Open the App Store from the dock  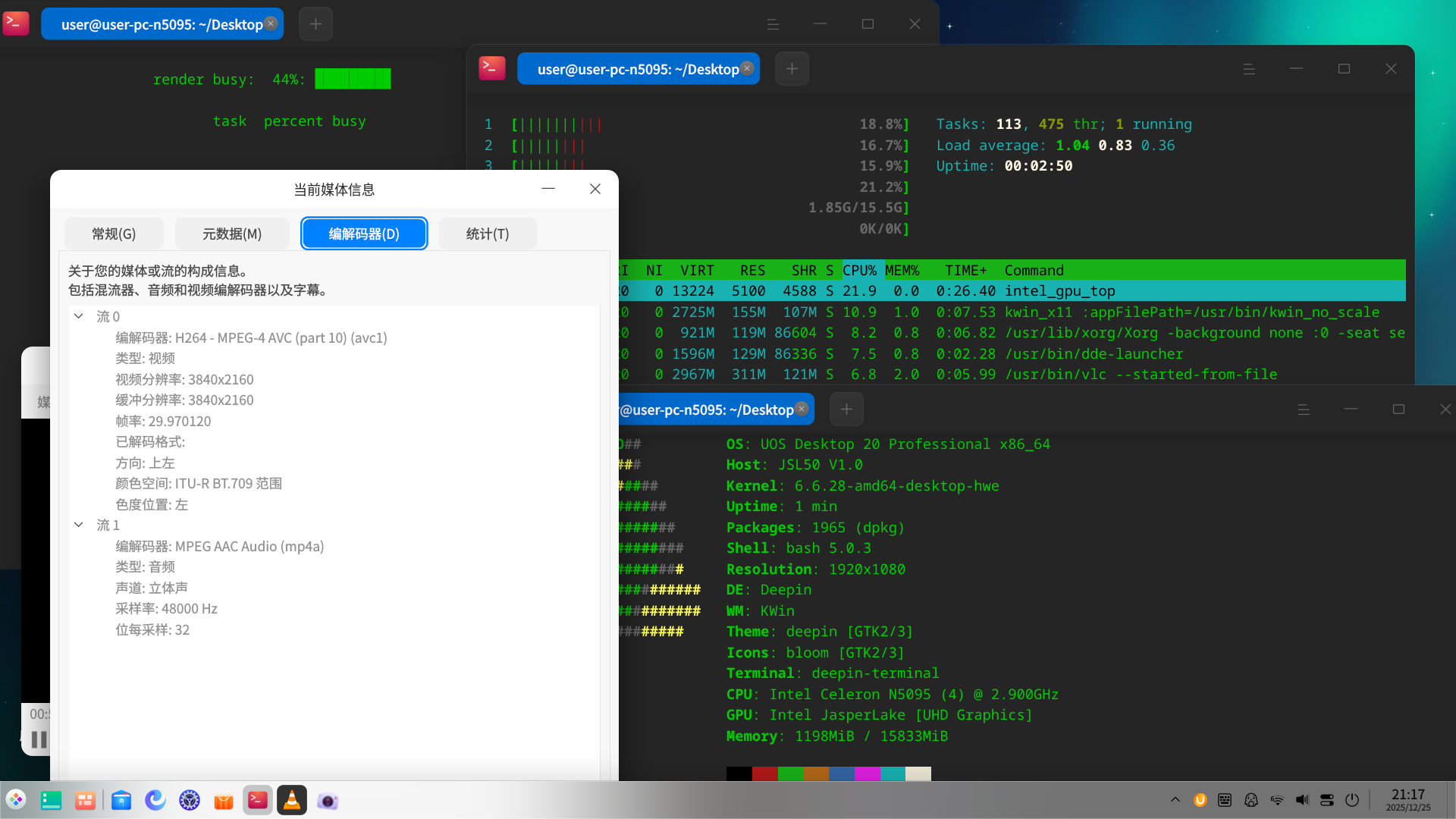coord(224,799)
